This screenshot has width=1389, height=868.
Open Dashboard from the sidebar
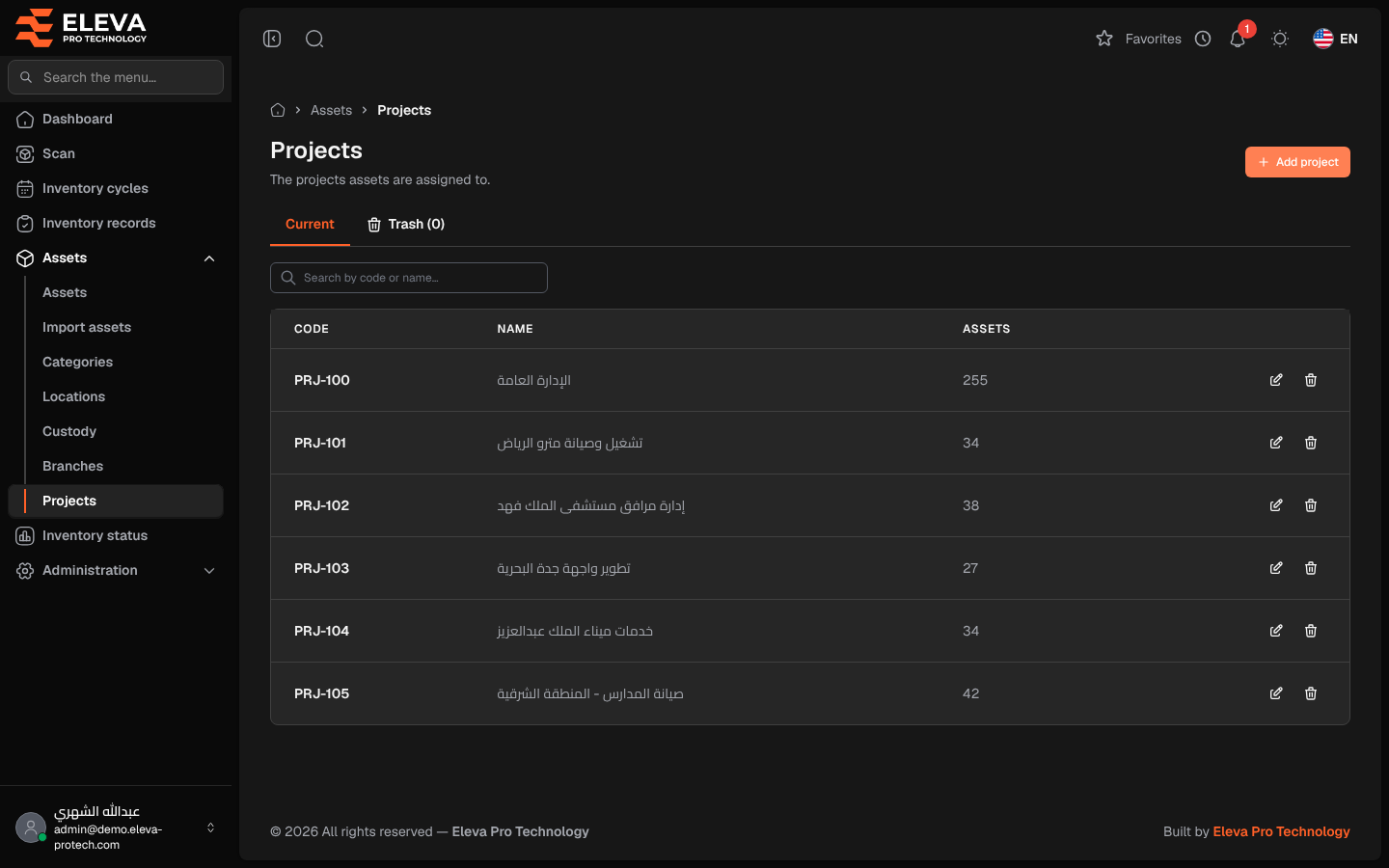click(116, 119)
